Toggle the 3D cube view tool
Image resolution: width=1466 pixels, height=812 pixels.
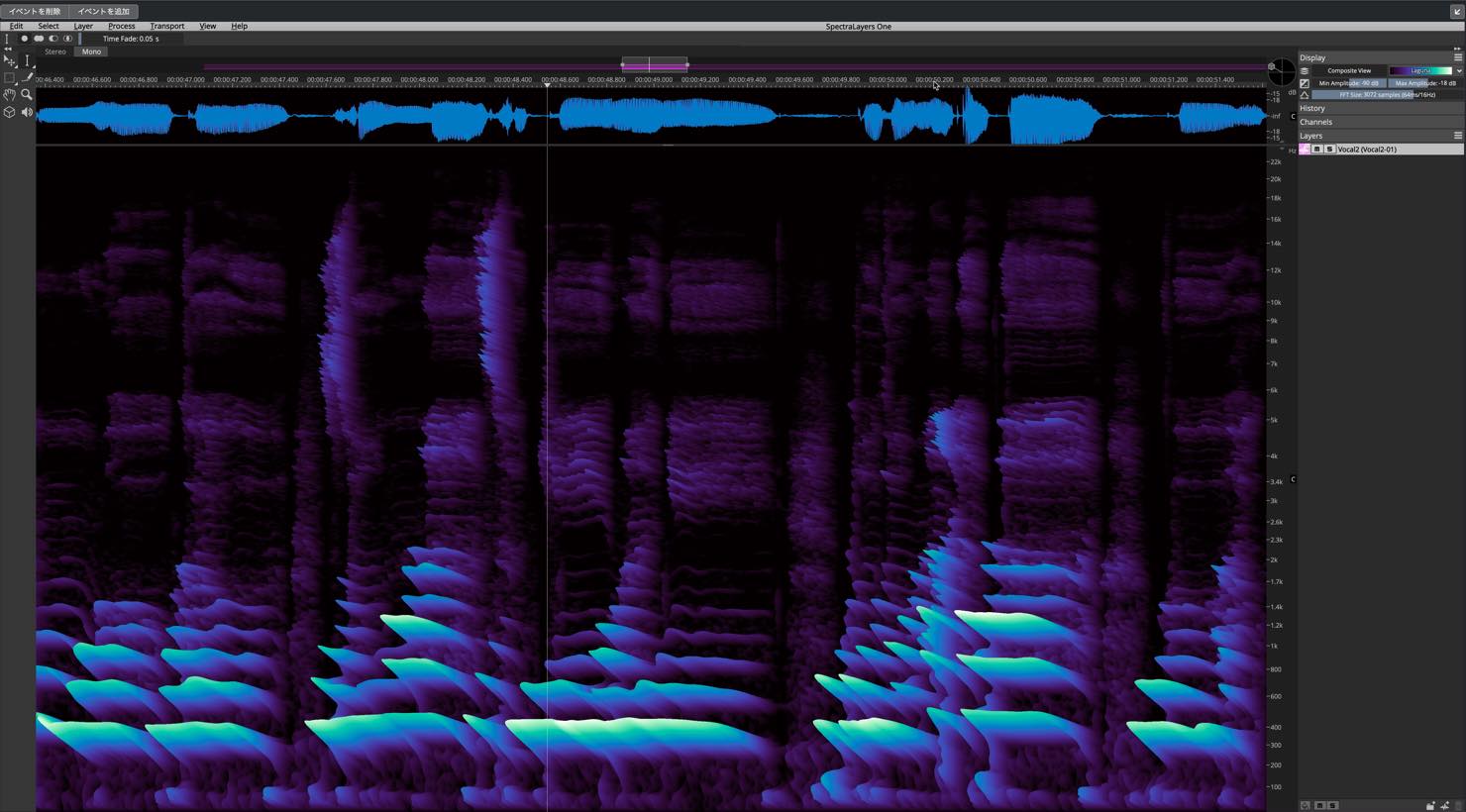pyautogui.click(x=10, y=112)
